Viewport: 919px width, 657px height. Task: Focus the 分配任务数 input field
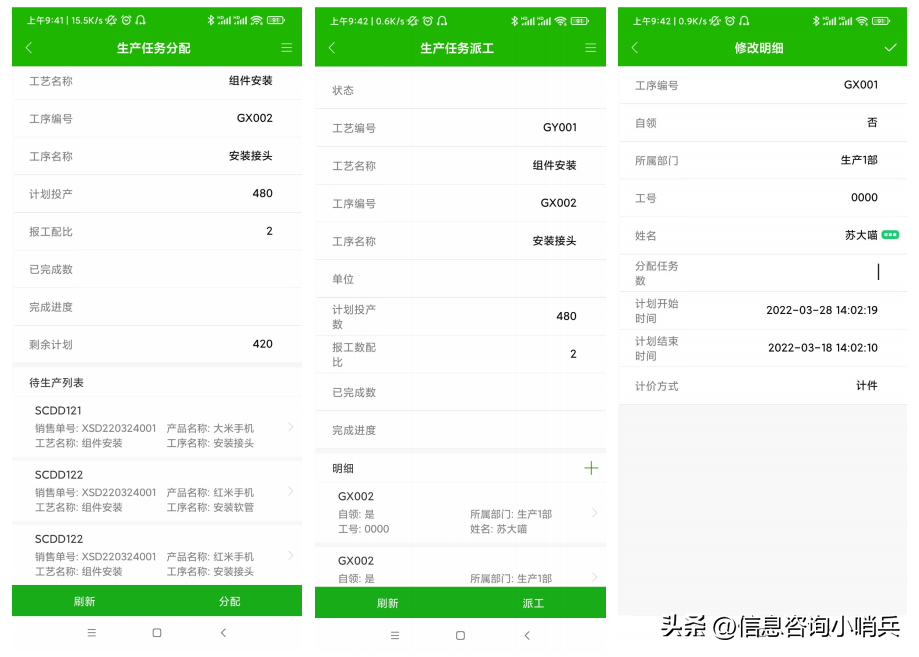[x=763, y=273]
